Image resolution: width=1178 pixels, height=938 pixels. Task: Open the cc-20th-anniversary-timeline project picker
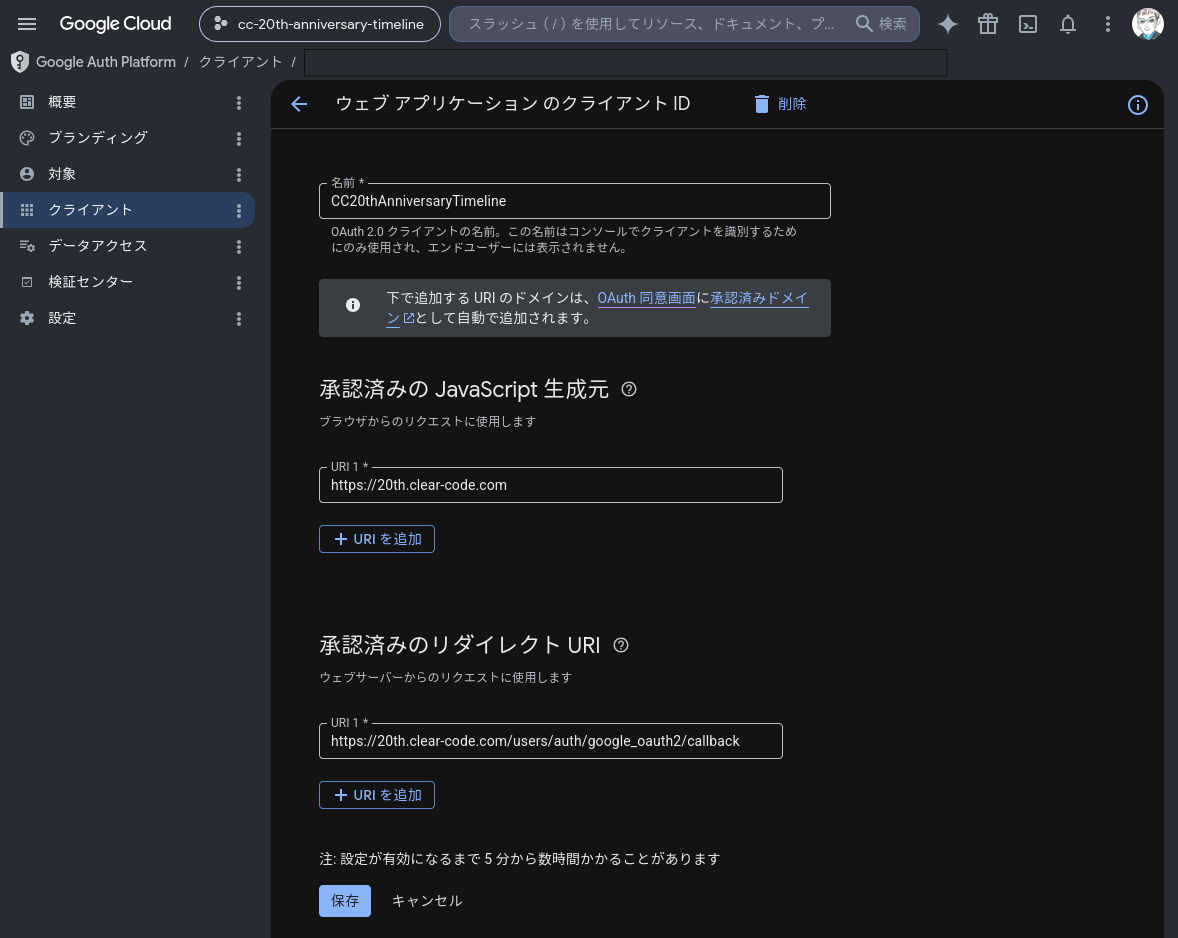point(319,24)
